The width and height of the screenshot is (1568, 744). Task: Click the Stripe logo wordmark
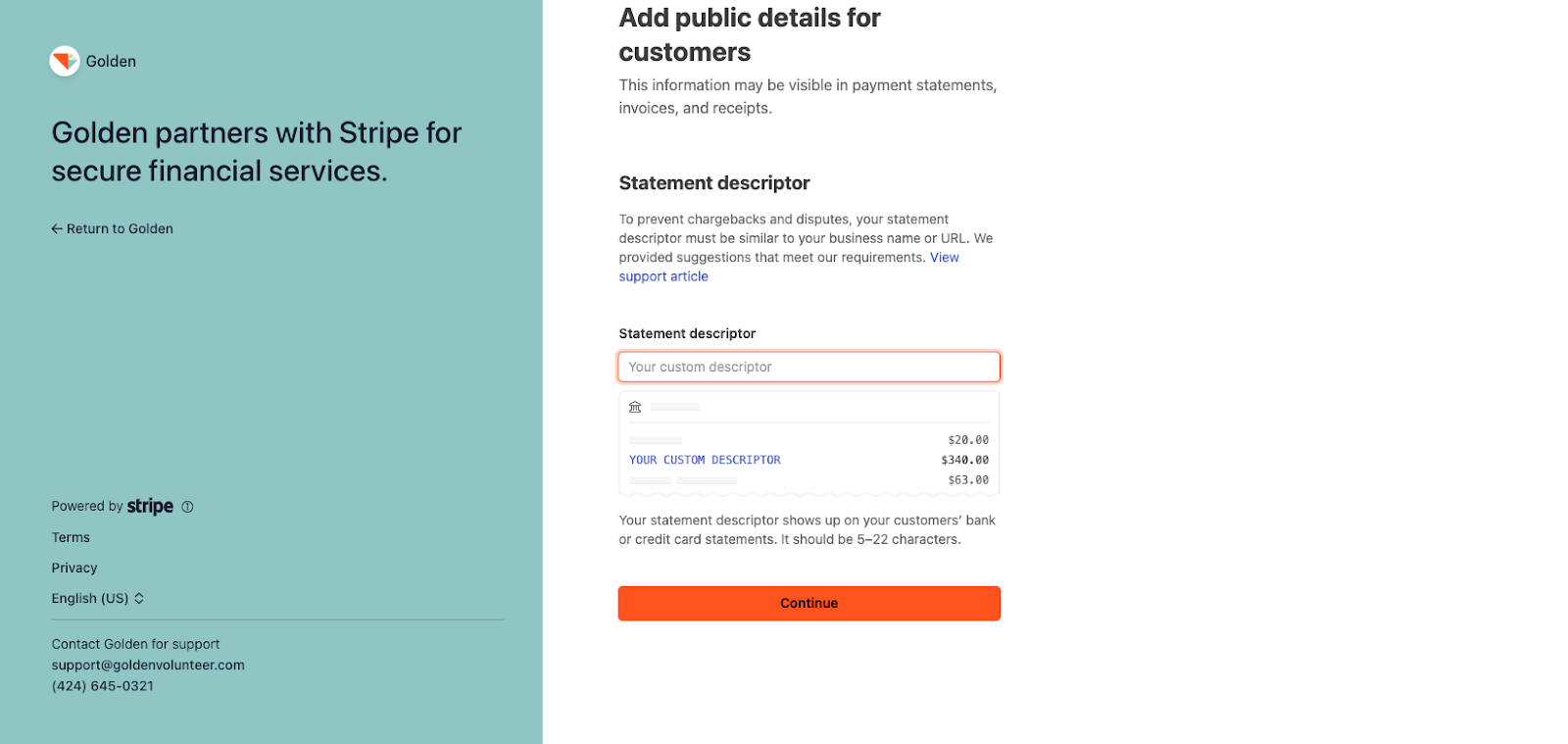pos(150,506)
